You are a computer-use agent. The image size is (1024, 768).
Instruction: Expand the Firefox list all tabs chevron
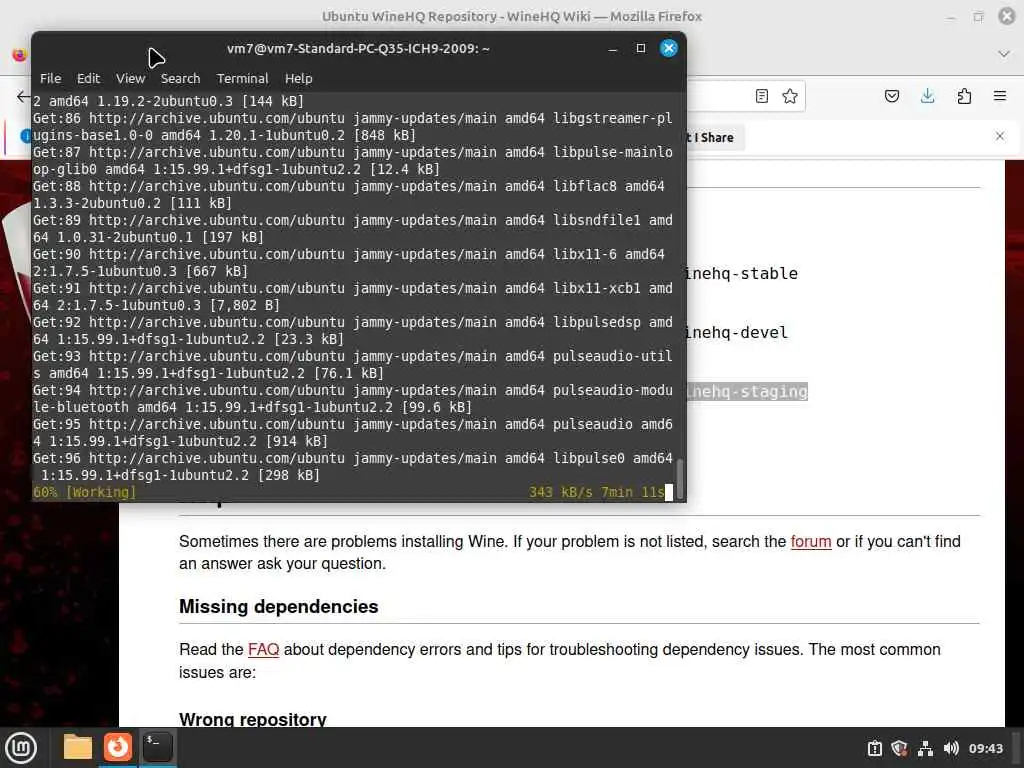[1004, 54]
